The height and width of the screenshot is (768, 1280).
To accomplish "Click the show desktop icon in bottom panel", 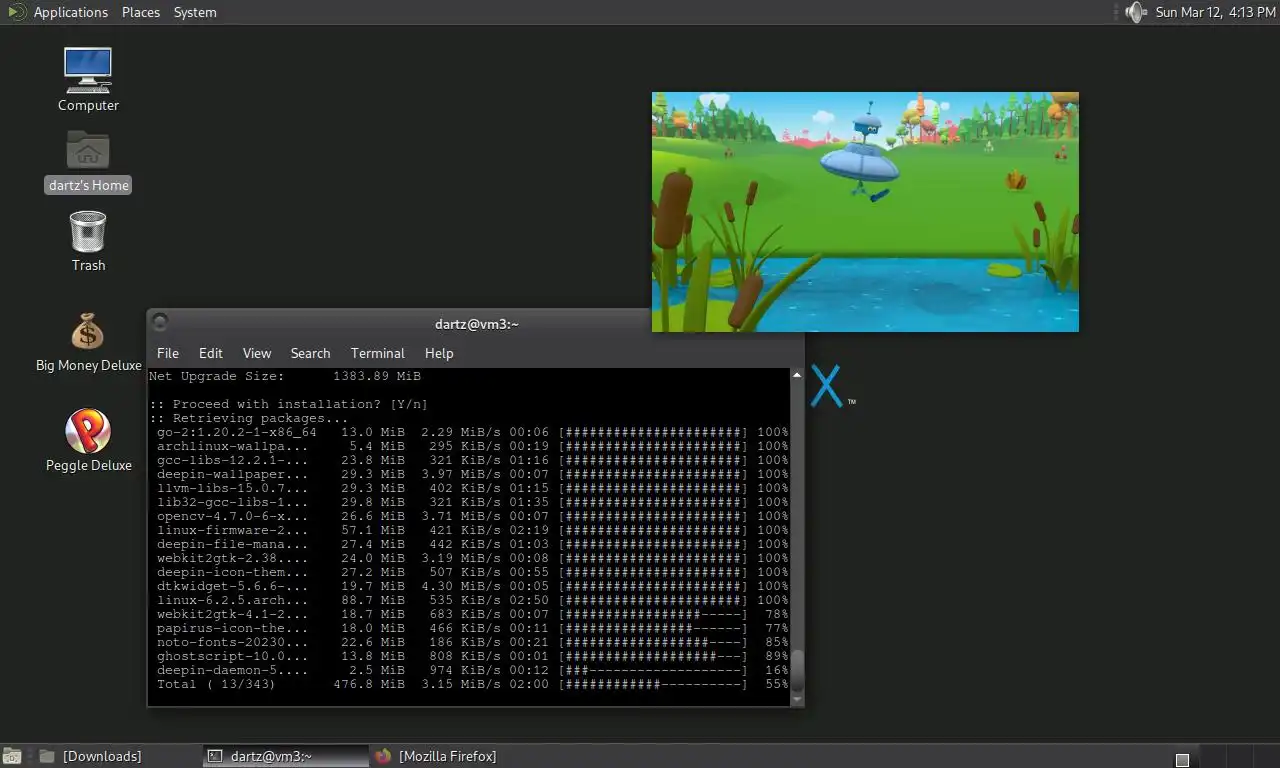I will pos(12,756).
